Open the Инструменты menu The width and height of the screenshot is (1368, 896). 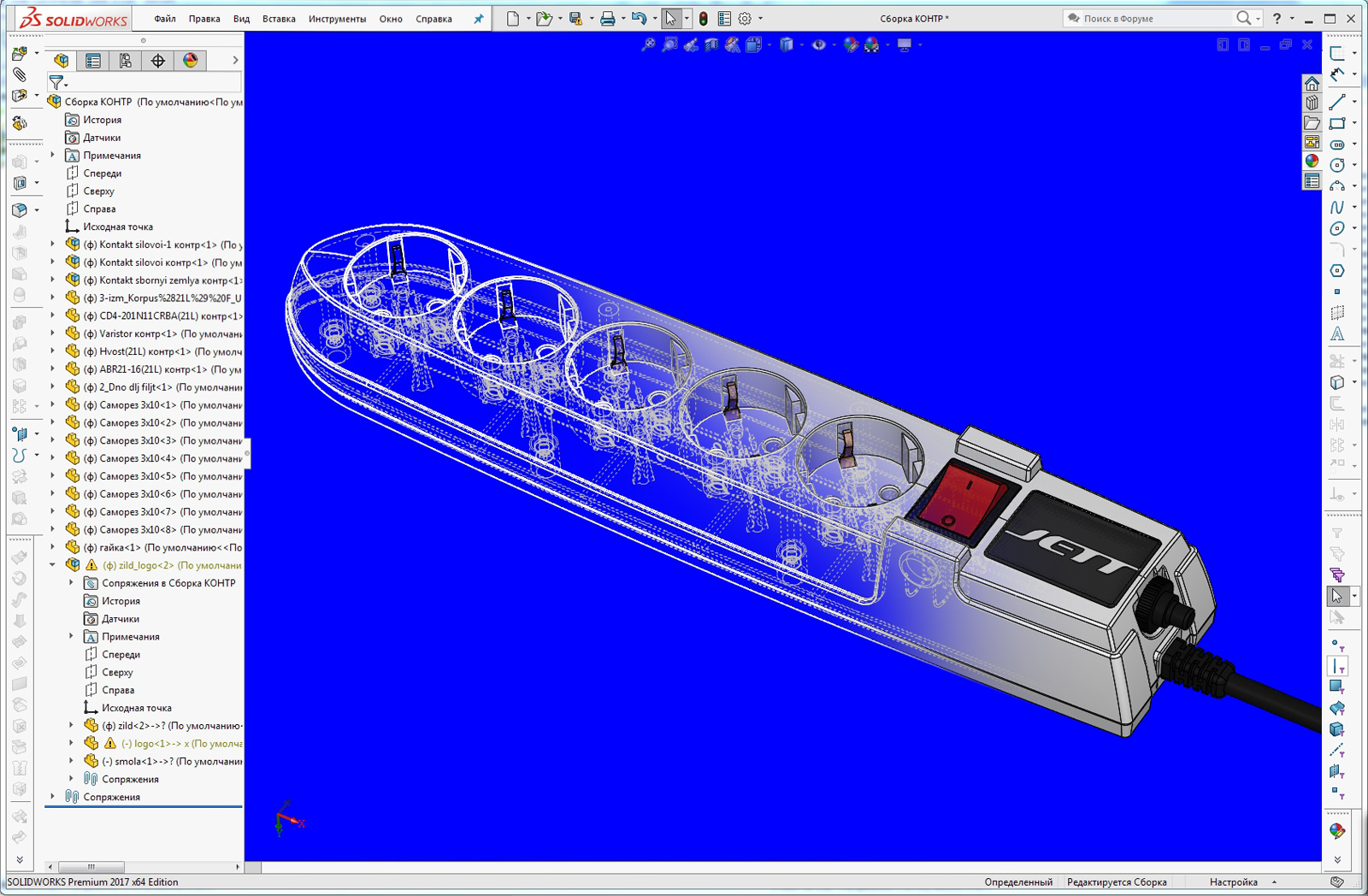tap(338, 18)
